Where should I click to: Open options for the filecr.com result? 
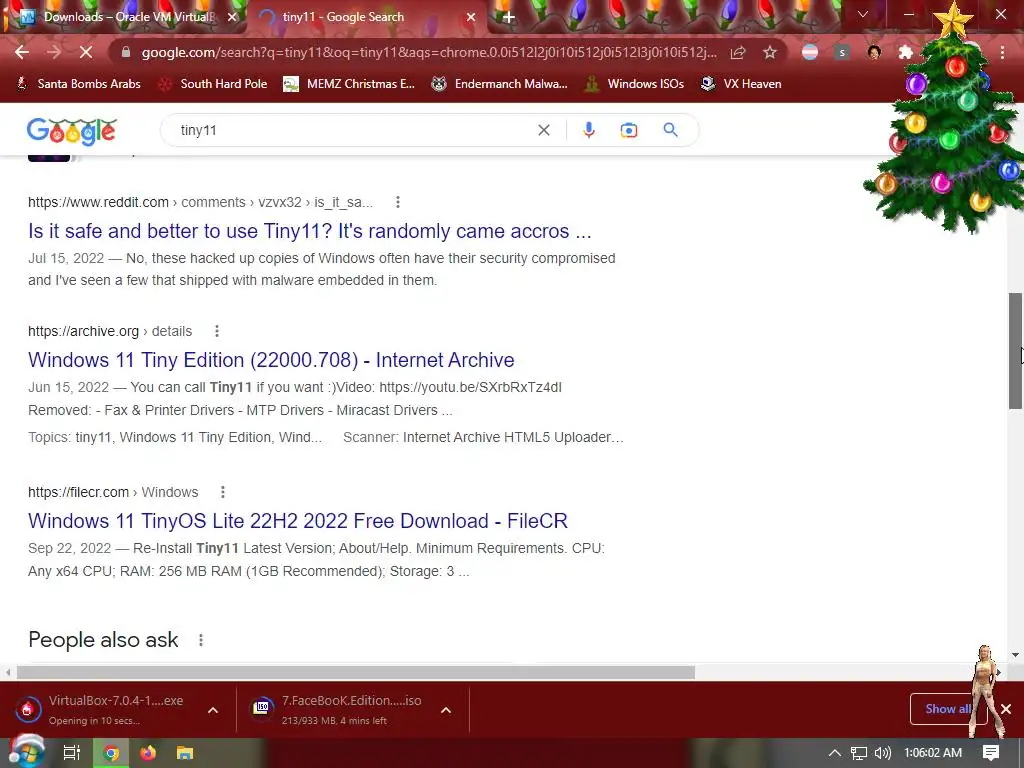pyautogui.click(x=223, y=492)
